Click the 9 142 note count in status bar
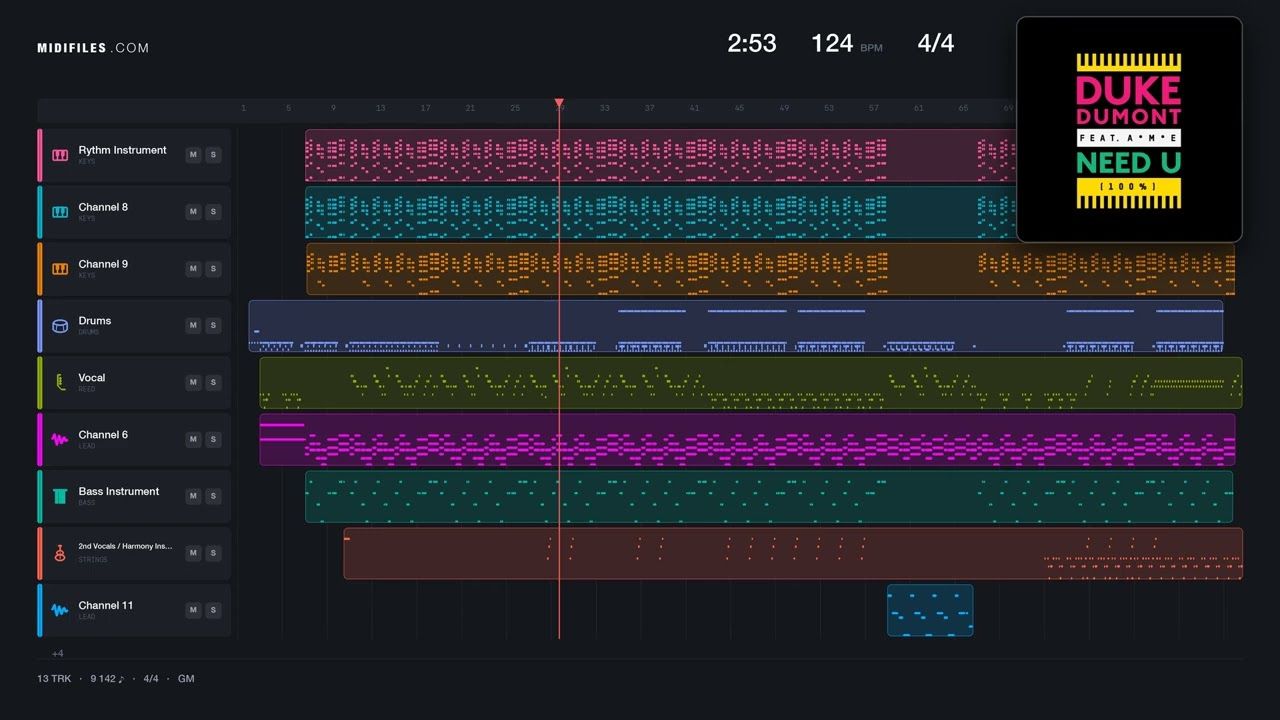The image size is (1280, 720). (x=107, y=679)
